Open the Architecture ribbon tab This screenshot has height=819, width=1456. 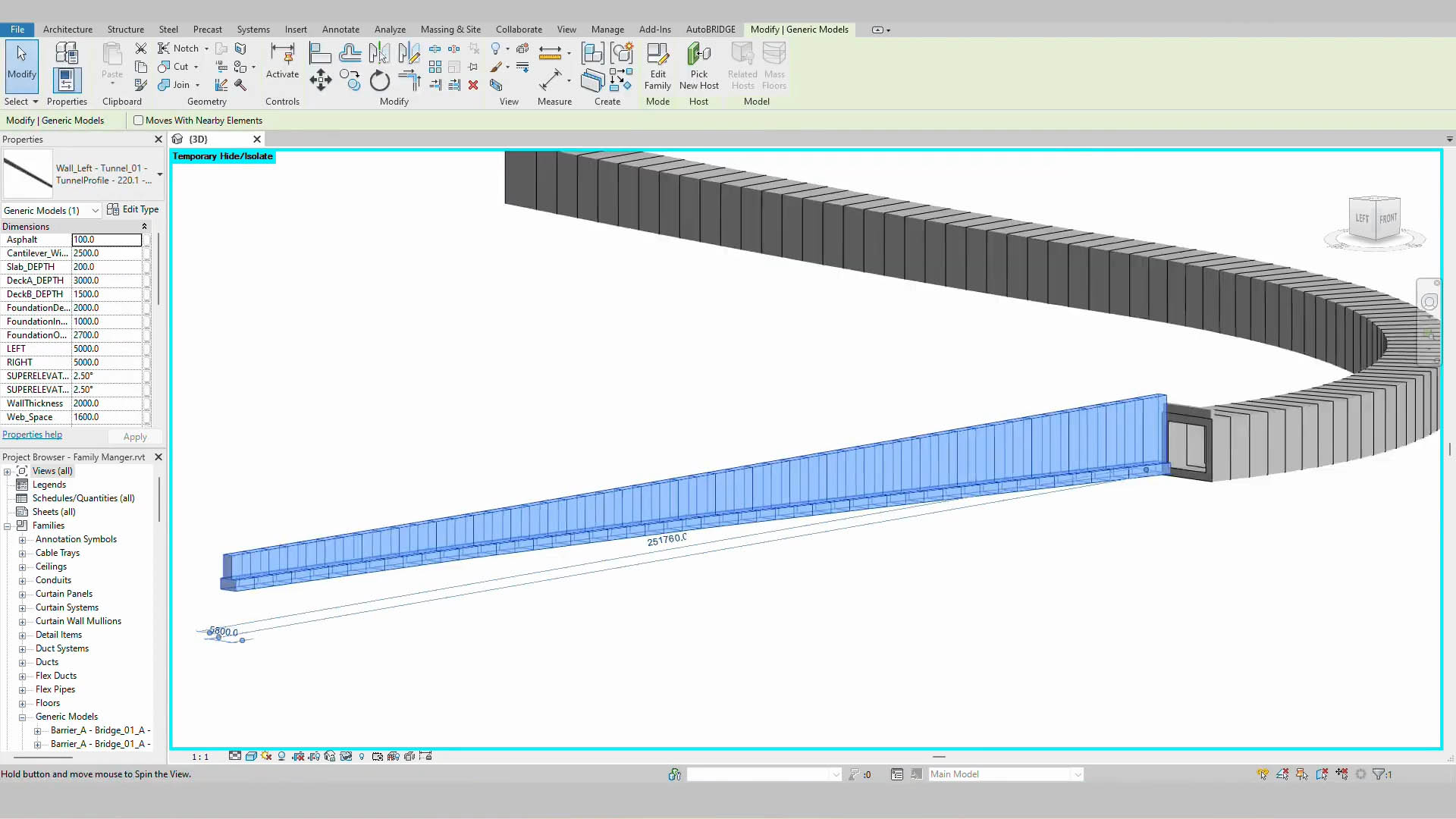coord(67,29)
